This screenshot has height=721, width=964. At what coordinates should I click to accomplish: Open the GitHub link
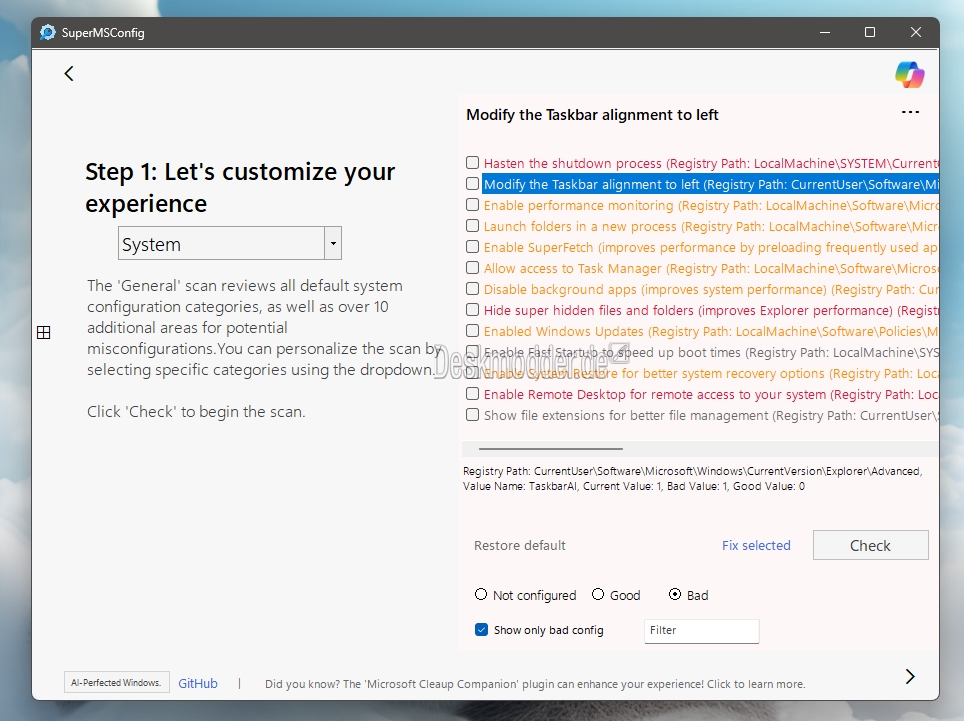[198, 684]
